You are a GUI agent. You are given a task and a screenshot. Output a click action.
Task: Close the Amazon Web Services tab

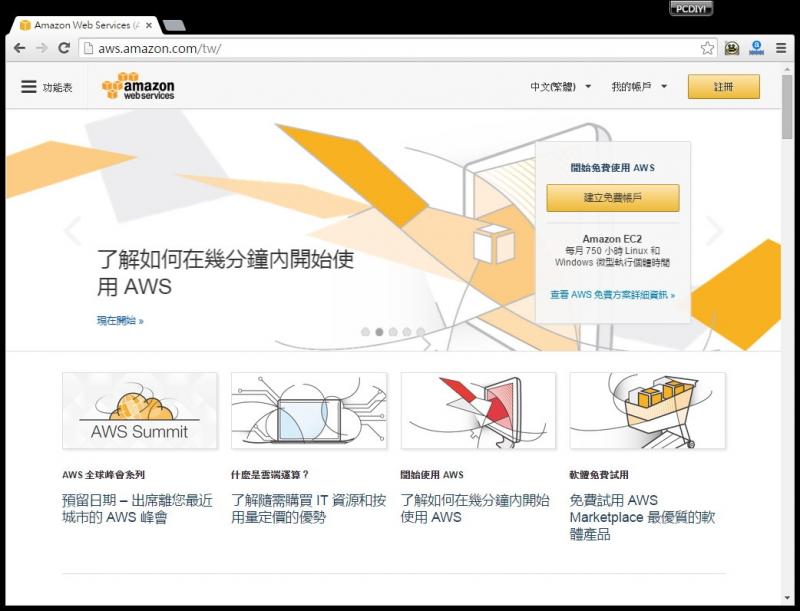(149, 25)
